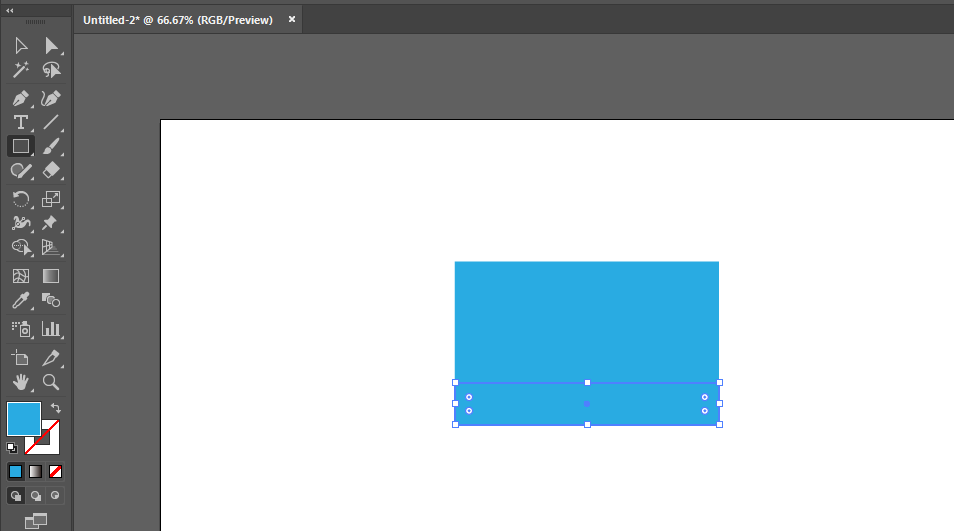Click the upper-left corner radius widget

pyautogui.click(x=469, y=397)
